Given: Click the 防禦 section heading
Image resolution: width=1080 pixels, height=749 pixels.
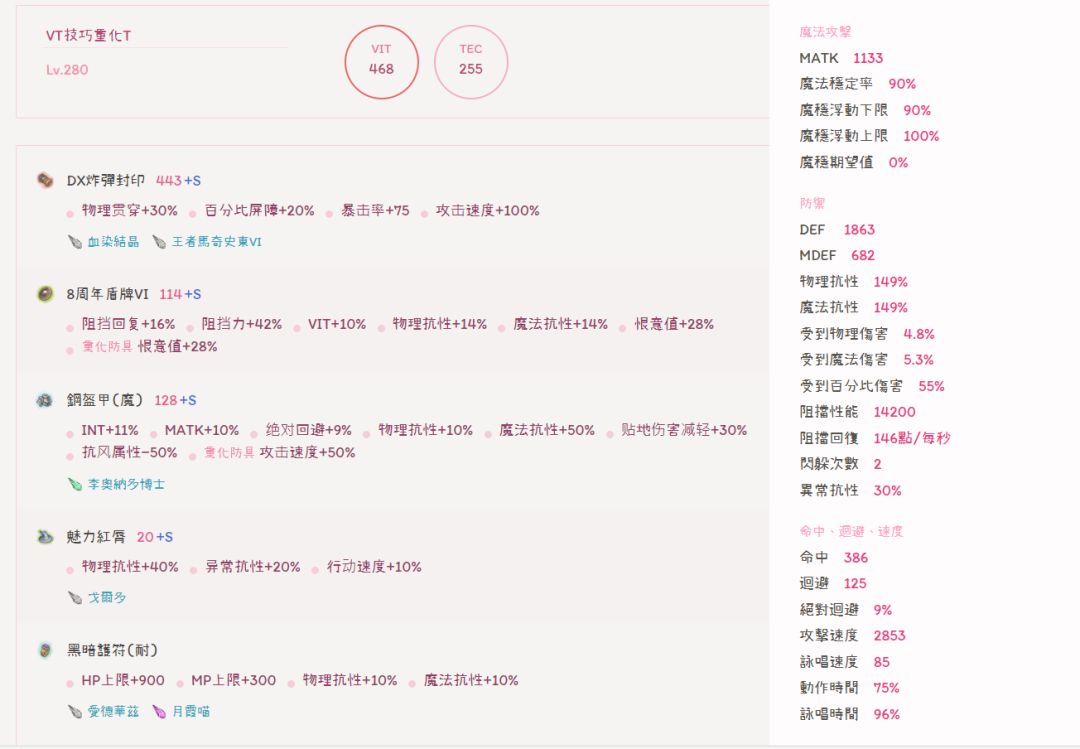Looking at the screenshot, I should (812, 203).
